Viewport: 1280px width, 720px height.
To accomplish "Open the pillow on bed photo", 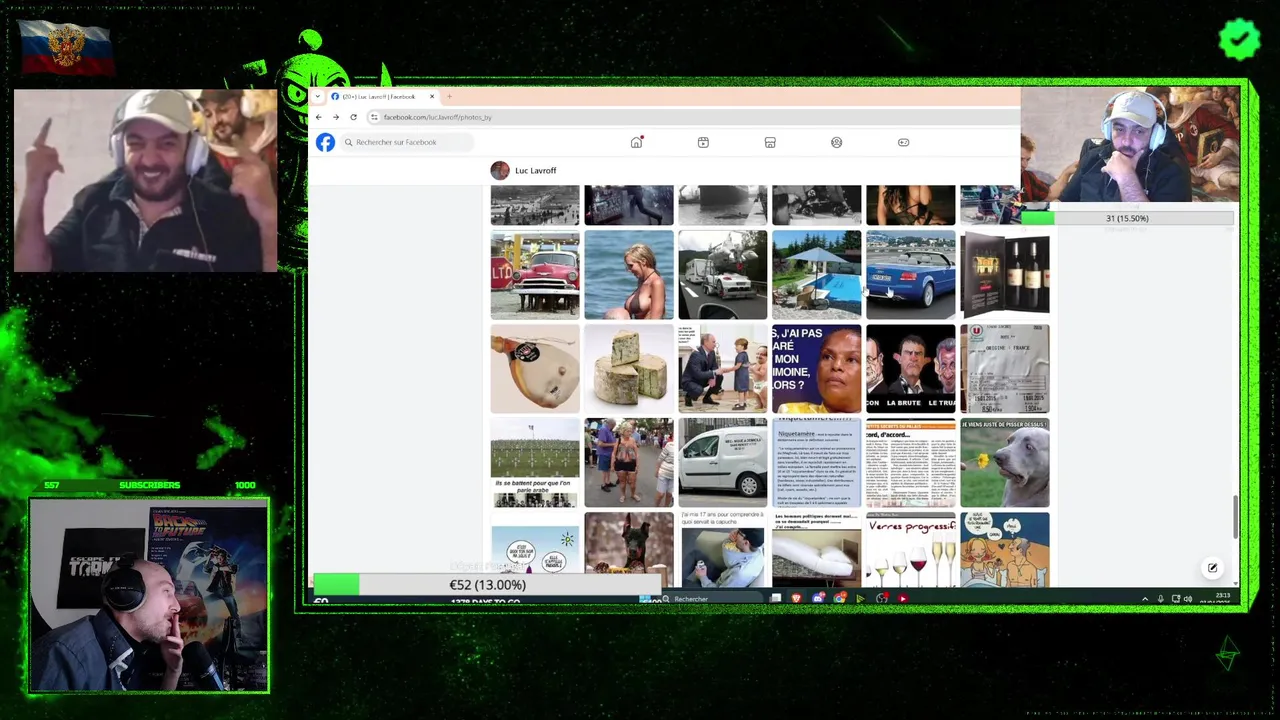I will click(x=816, y=550).
